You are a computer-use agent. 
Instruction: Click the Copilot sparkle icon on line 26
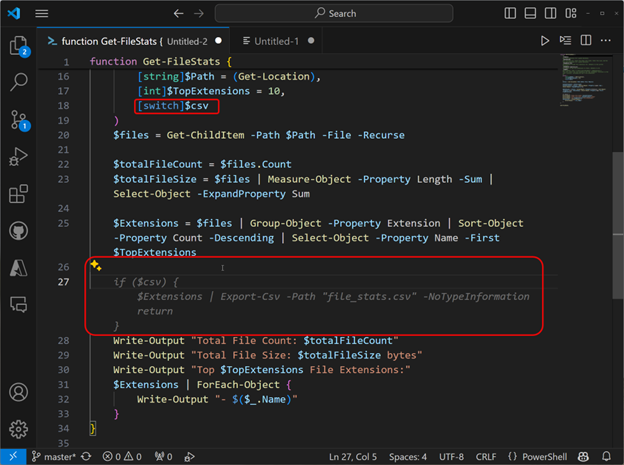96,265
